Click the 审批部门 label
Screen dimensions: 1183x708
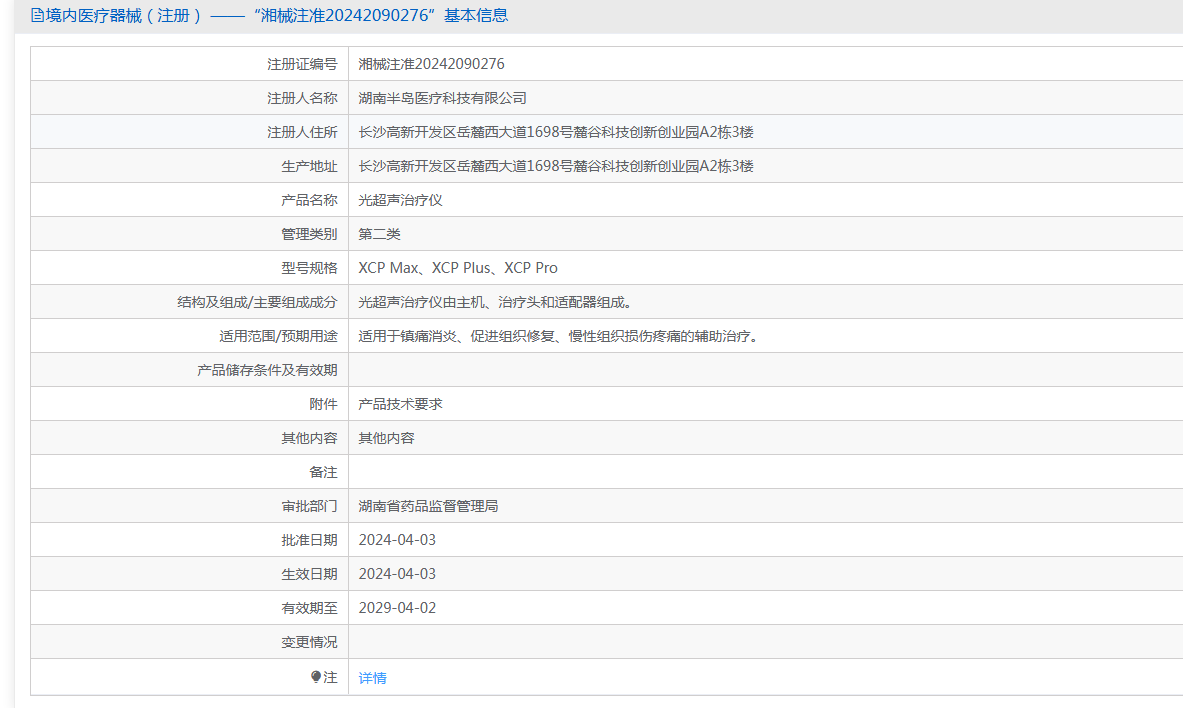tap(309, 506)
